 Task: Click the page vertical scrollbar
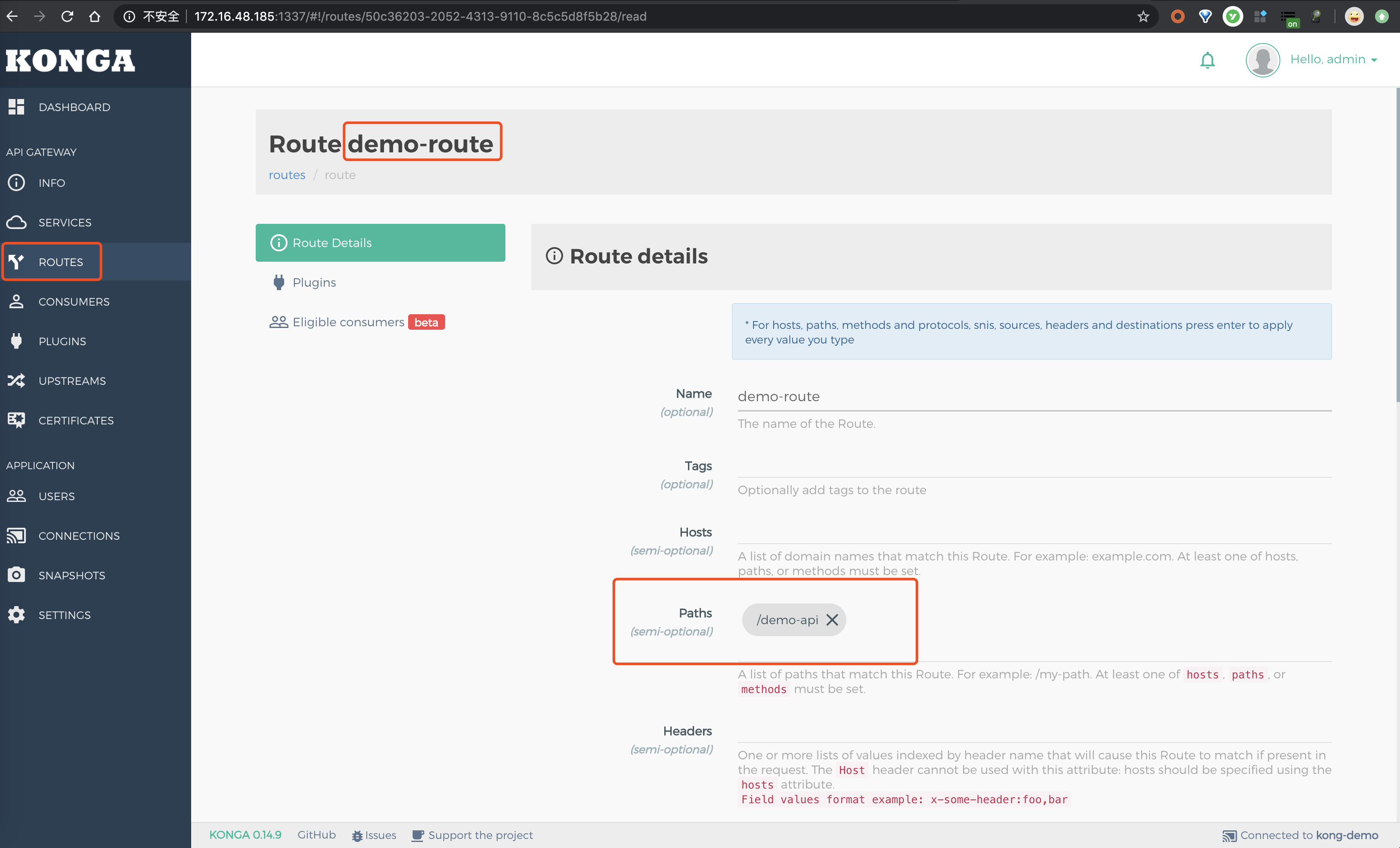(x=1397, y=244)
